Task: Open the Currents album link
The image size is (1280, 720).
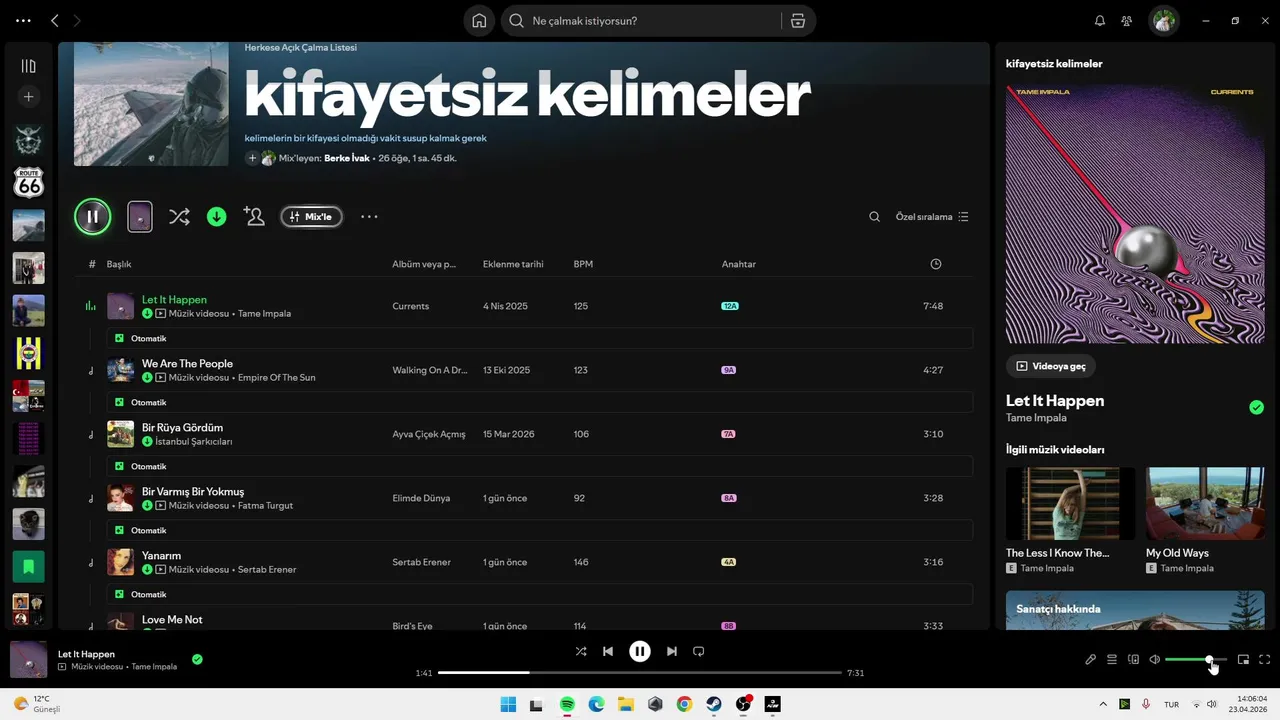Action: [410, 306]
